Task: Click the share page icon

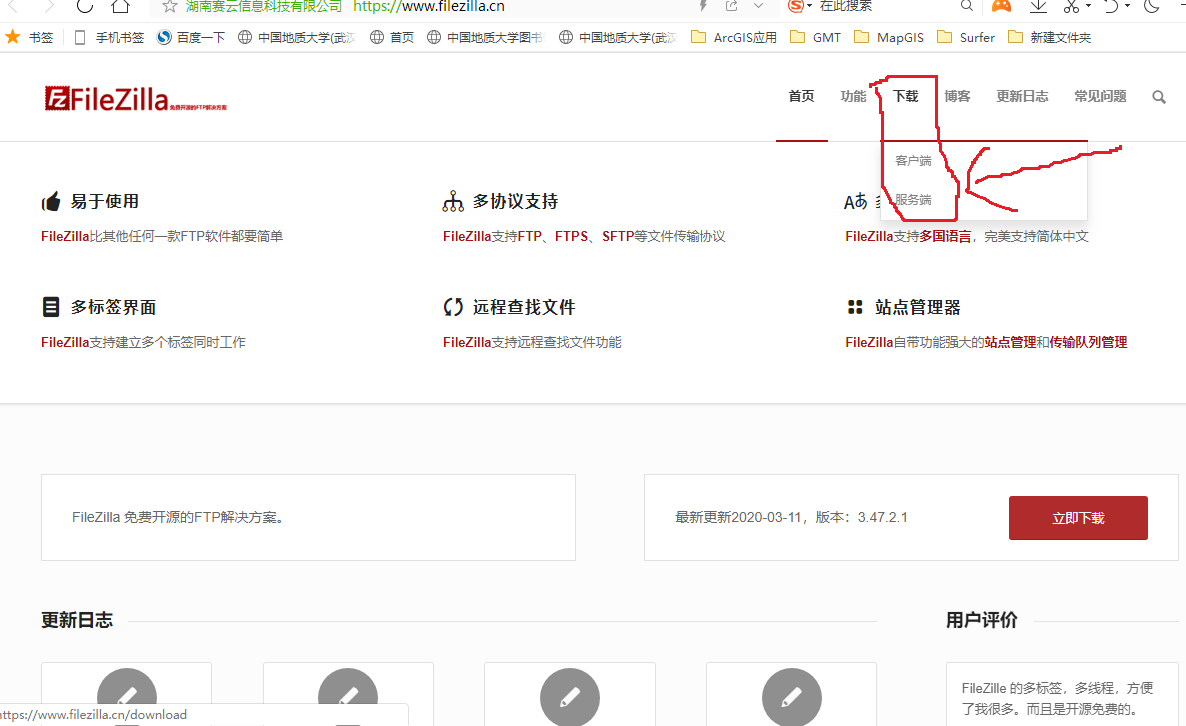Action: (x=731, y=7)
